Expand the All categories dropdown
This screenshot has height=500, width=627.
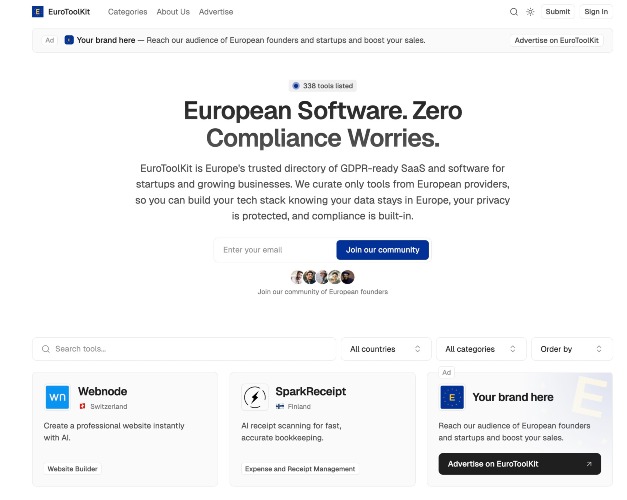pyautogui.click(x=481, y=349)
